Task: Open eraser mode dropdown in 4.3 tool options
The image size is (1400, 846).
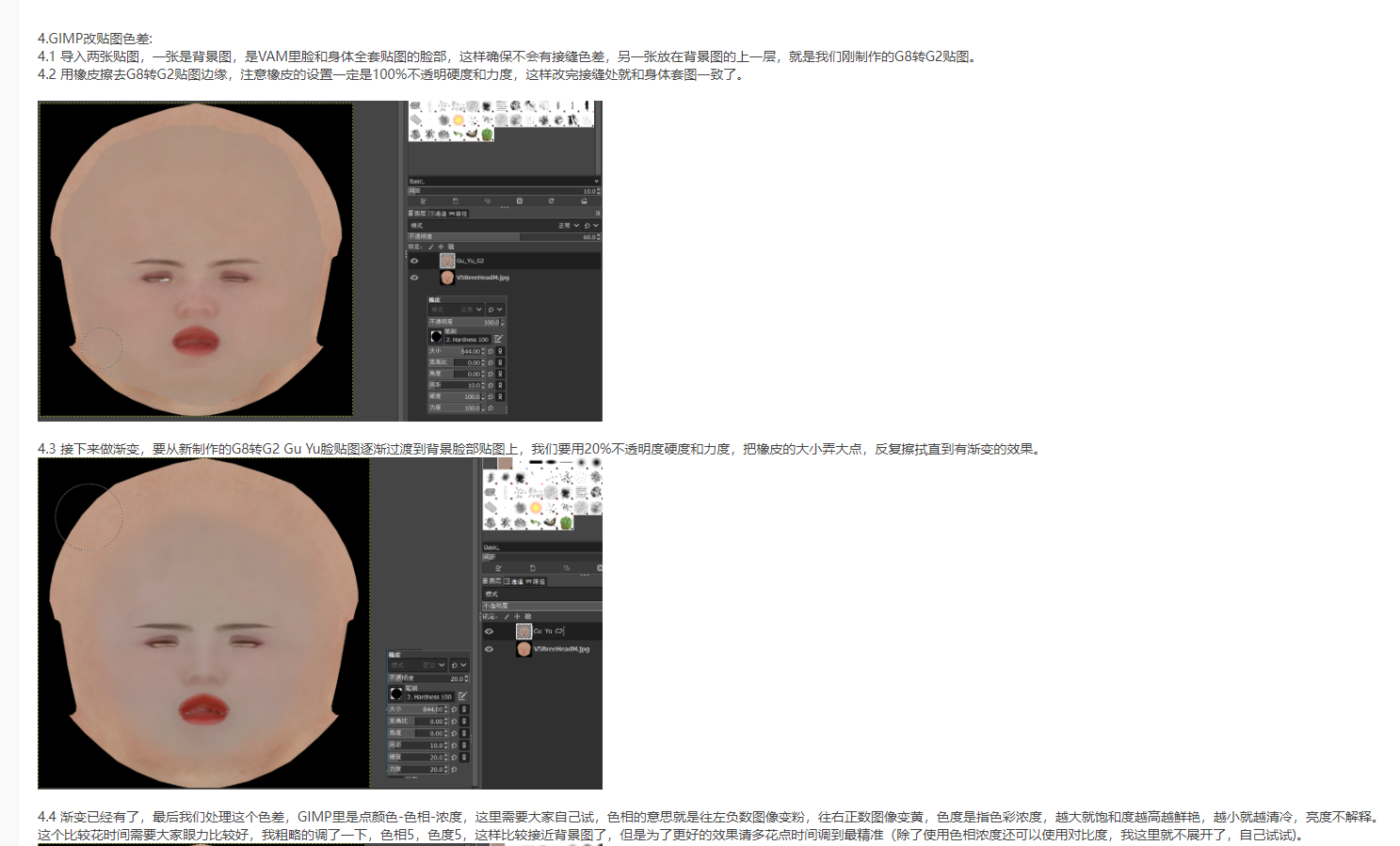Action: (417, 665)
